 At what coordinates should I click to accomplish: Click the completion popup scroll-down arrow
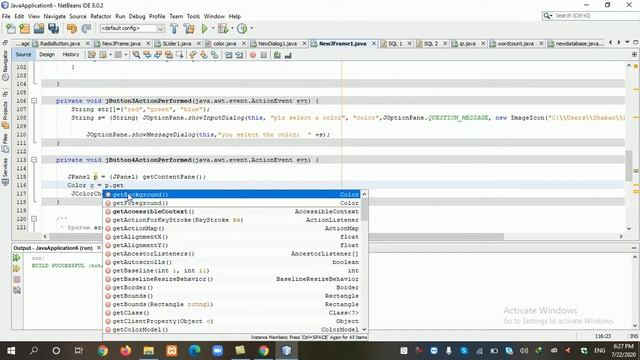coord(364,329)
